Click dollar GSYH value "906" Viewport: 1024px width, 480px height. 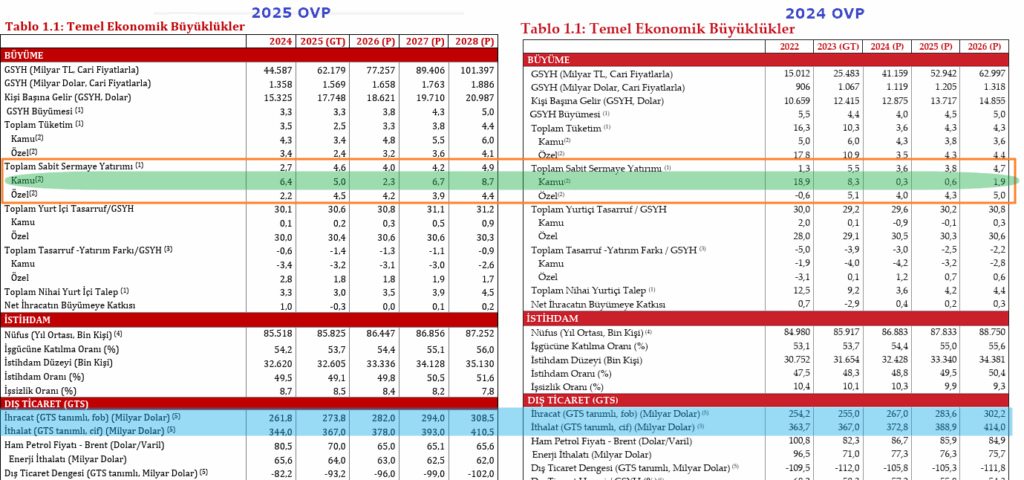[x=802, y=88]
